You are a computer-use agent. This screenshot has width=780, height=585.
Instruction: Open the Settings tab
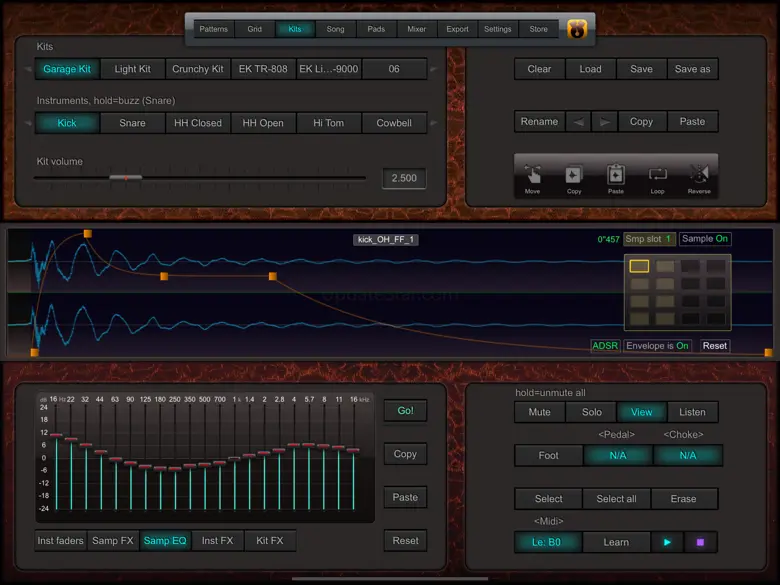[x=497, y=29]
